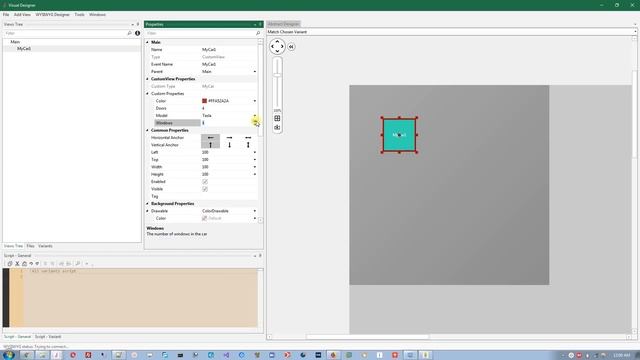Select both-sides vertical anchor
The width and height of the screenshot is (640, 360).
coord(248,145)
